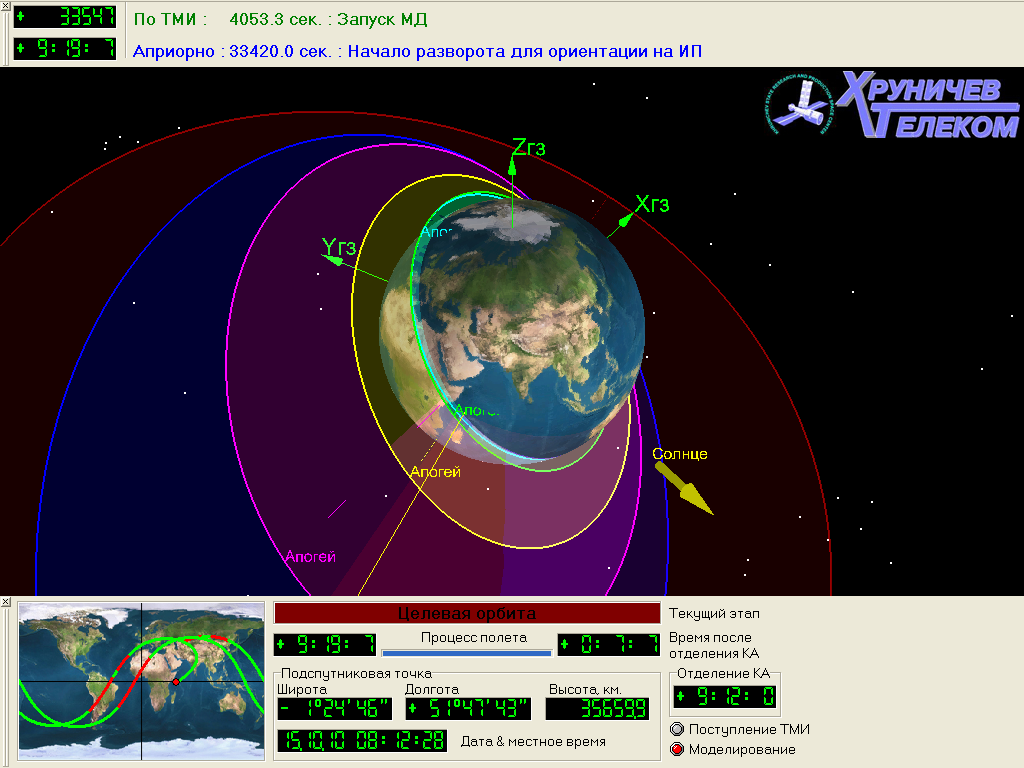
Task: Click the world map ground track thumbnail
Action: coord(141,680)
